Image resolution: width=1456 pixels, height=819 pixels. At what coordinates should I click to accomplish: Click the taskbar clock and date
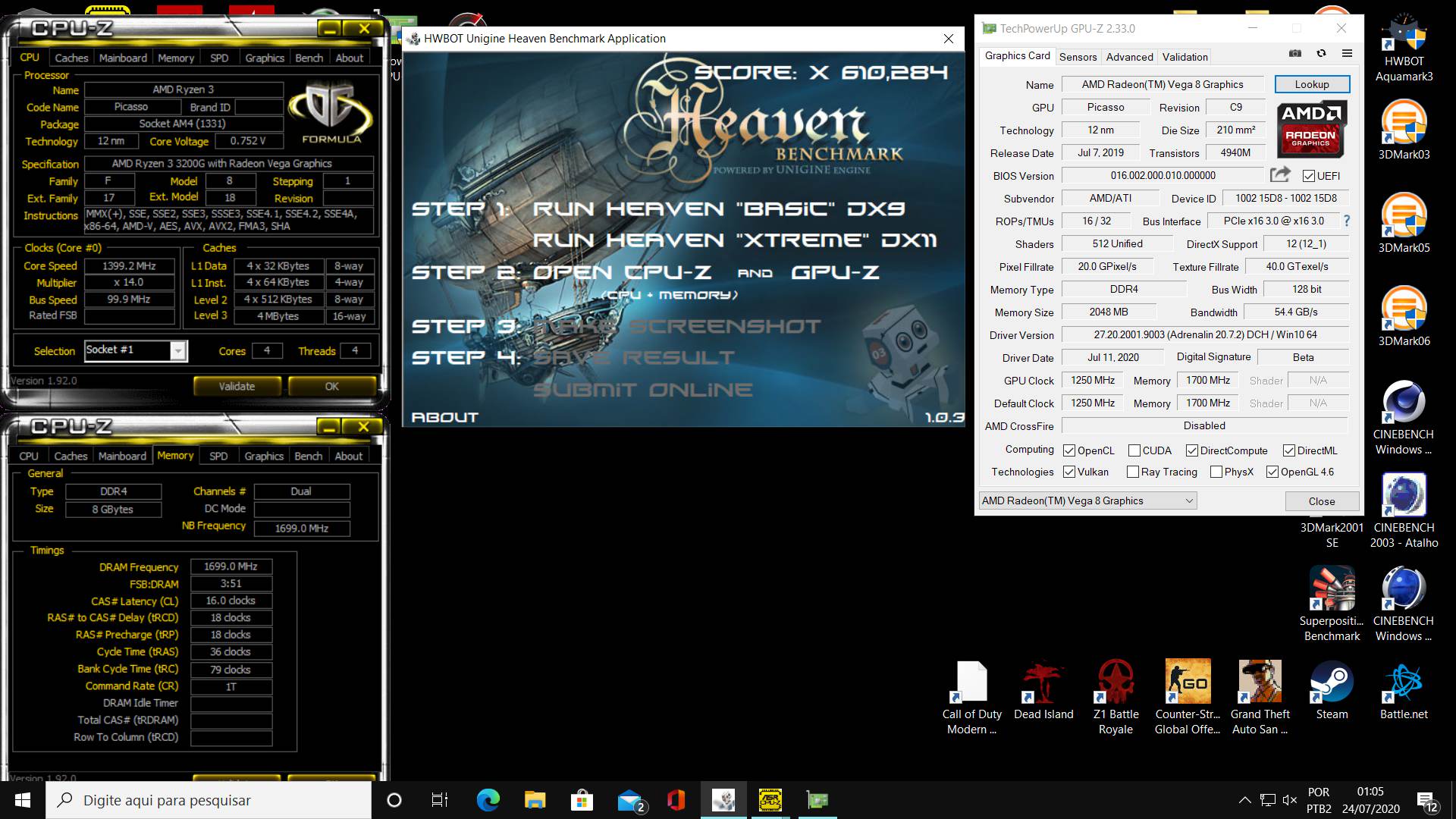[x=1370, y=800]
